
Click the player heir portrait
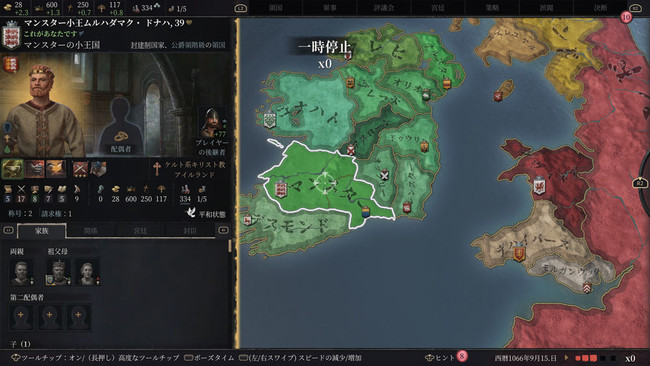click(x=211, y=122)
